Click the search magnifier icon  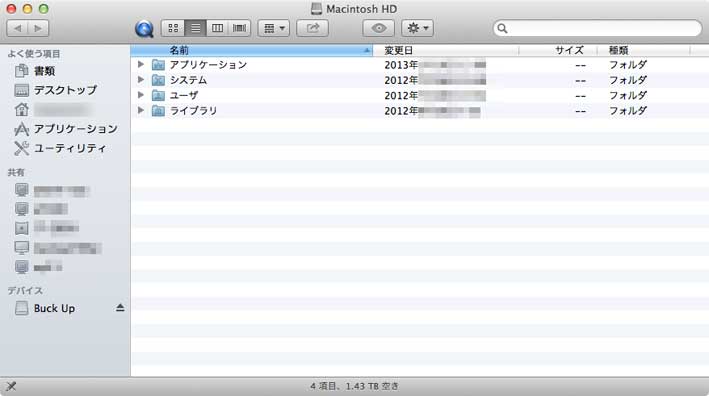click(x=502, y=28)
